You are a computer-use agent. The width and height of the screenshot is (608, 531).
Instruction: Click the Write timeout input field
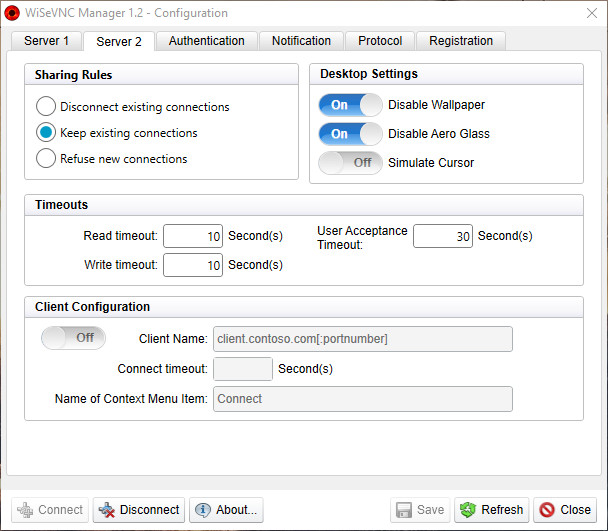(x=193, y=265)
